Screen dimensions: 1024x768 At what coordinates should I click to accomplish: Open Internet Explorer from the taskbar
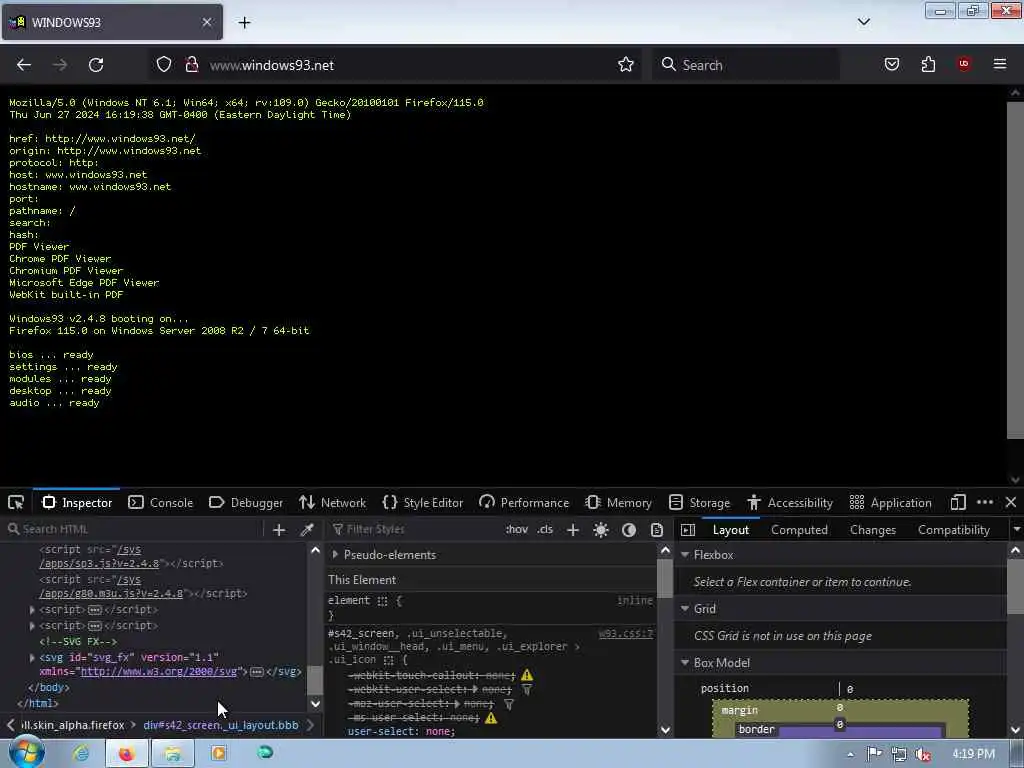(x=81, y=753)
